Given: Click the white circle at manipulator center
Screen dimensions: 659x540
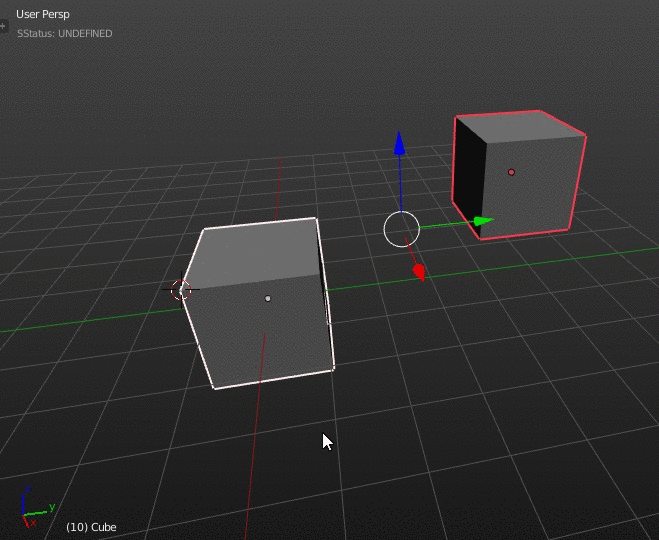Looking at the screenshot, I should point(401,229).
